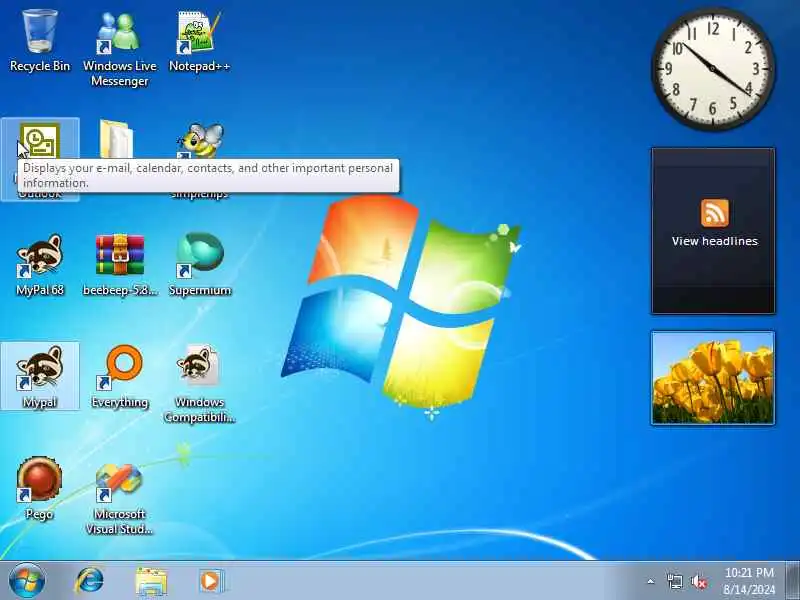
Task: Select the MyPal 68 raccoon shortcut
Action: point(40,265)
